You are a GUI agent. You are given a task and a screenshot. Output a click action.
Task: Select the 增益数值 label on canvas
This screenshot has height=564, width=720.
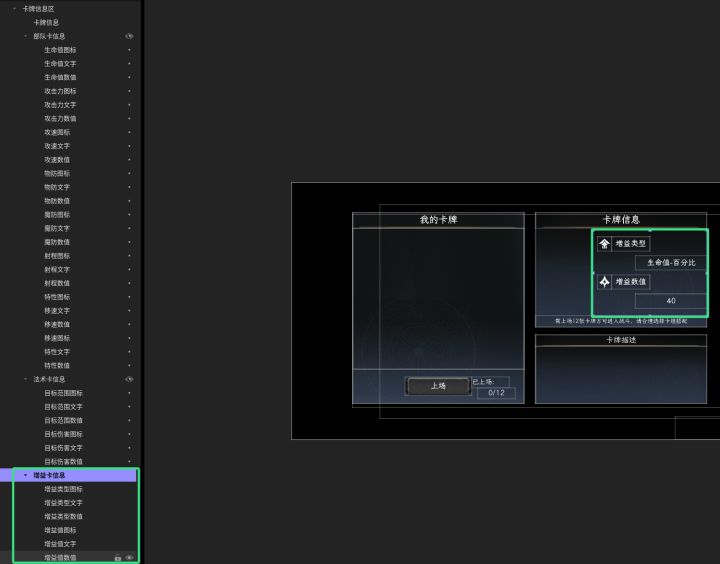pyautogui.click(x=631, y=282)
